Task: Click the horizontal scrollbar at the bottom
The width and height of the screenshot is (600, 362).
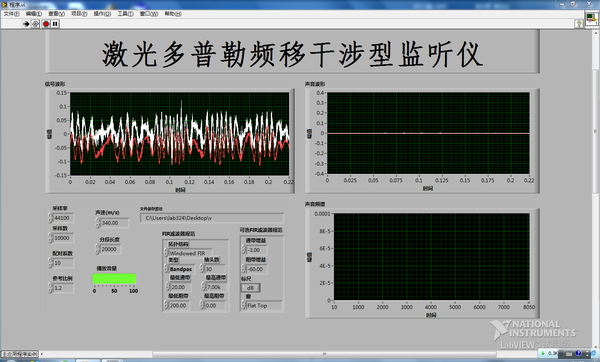Action: 324,354
